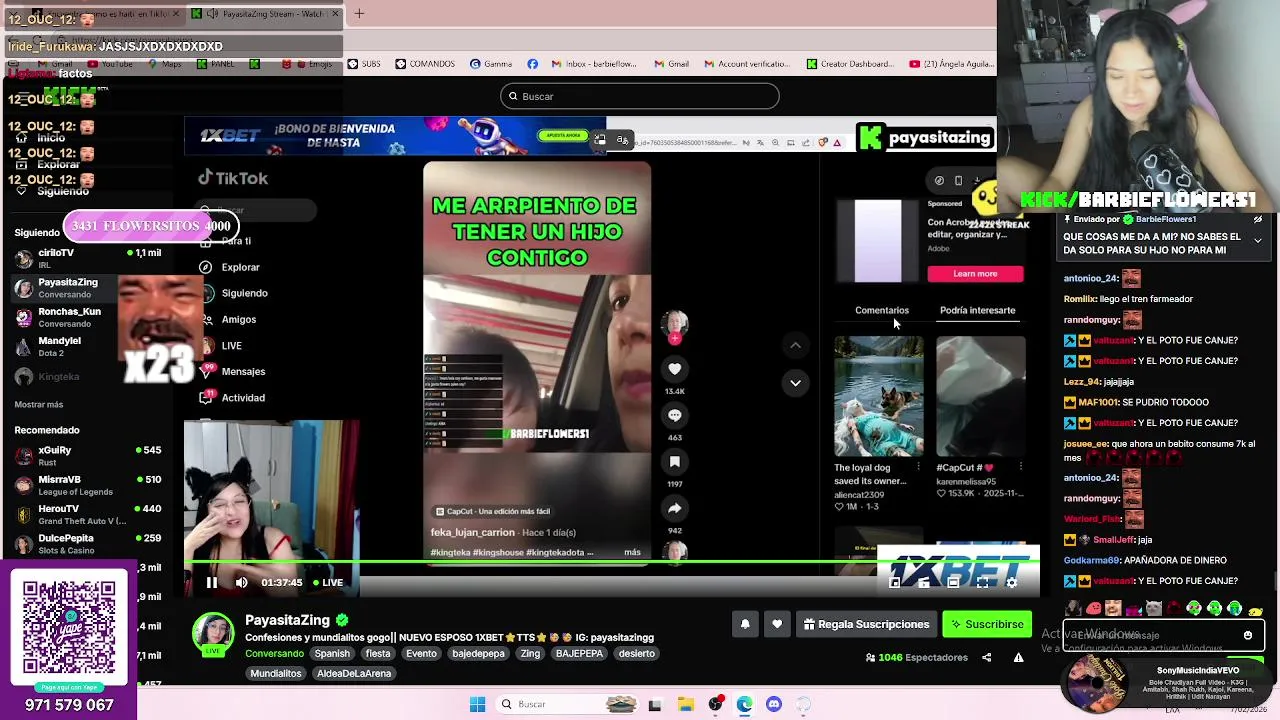The image size is (1280, 720).
Task: Open options for the loyal dog video
Action: point(918,467)
